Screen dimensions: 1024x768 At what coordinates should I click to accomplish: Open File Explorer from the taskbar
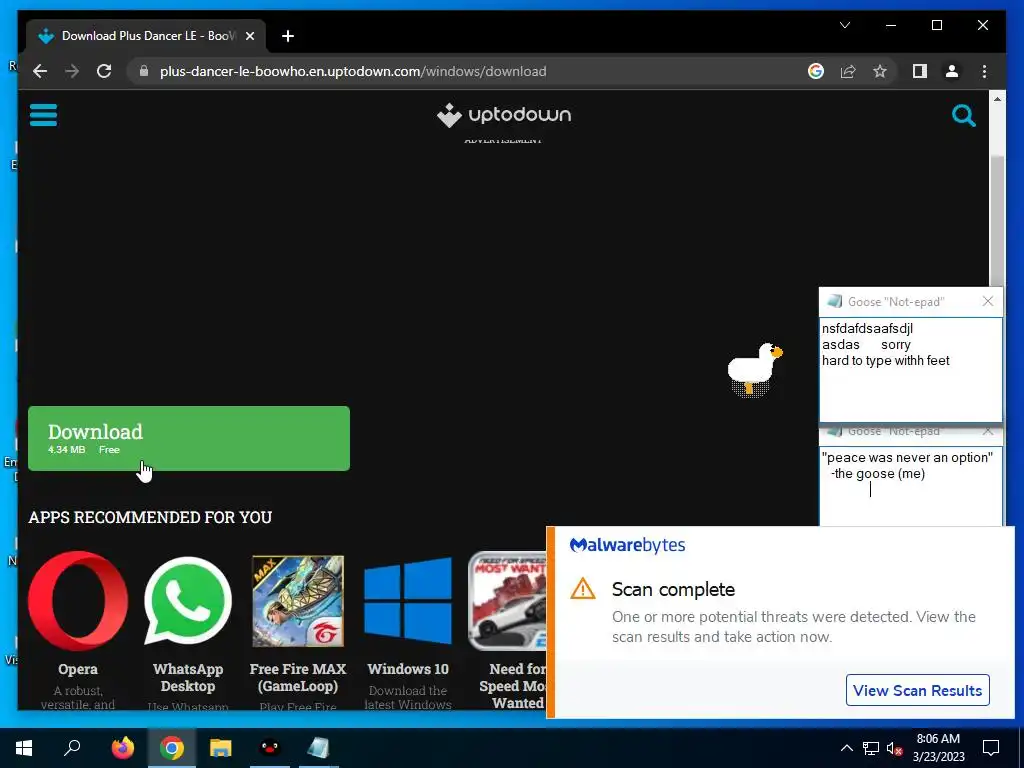(221, 748)
